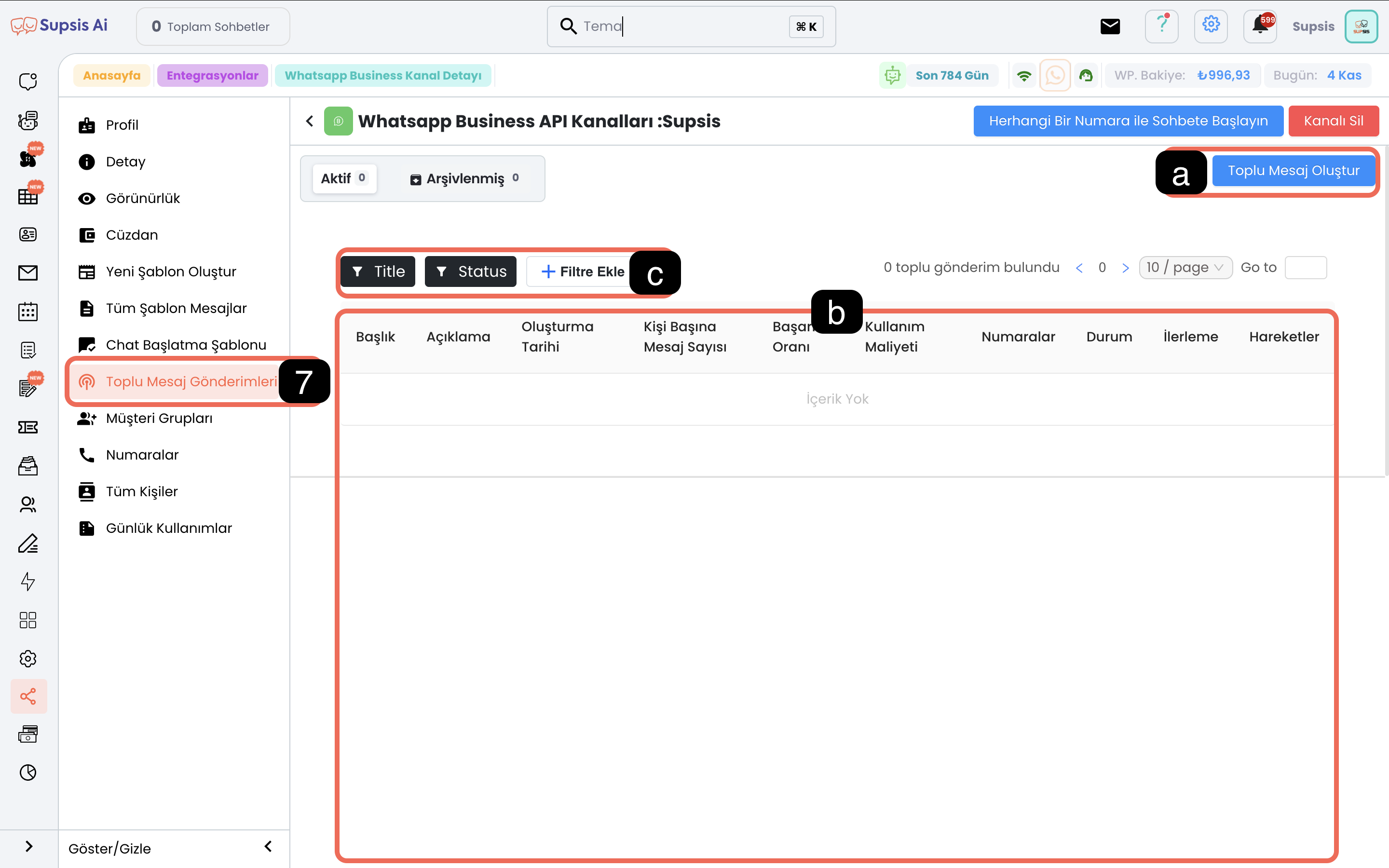Open the Status filter
This screenshot has height=868, width=1389.
click(x=471, y=271)
